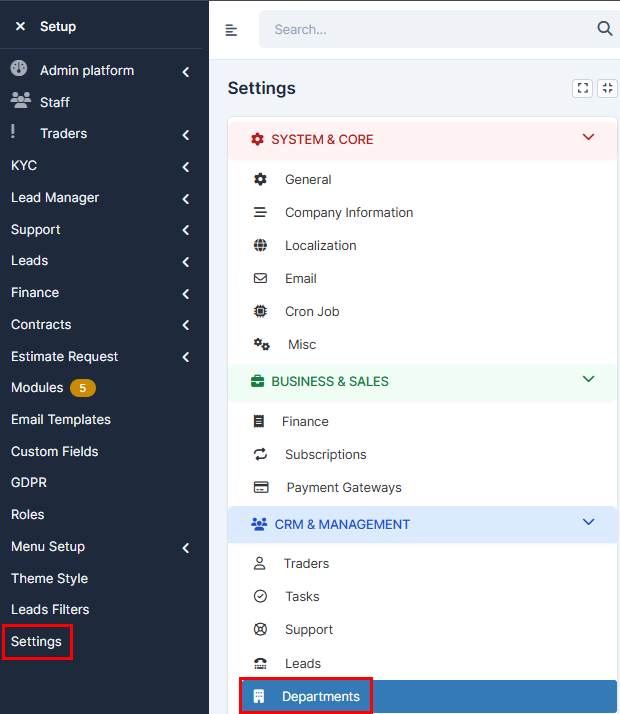Expand the Lead Manager sidebar submenu
Screen dimensions: 620x714
point(186,198)
